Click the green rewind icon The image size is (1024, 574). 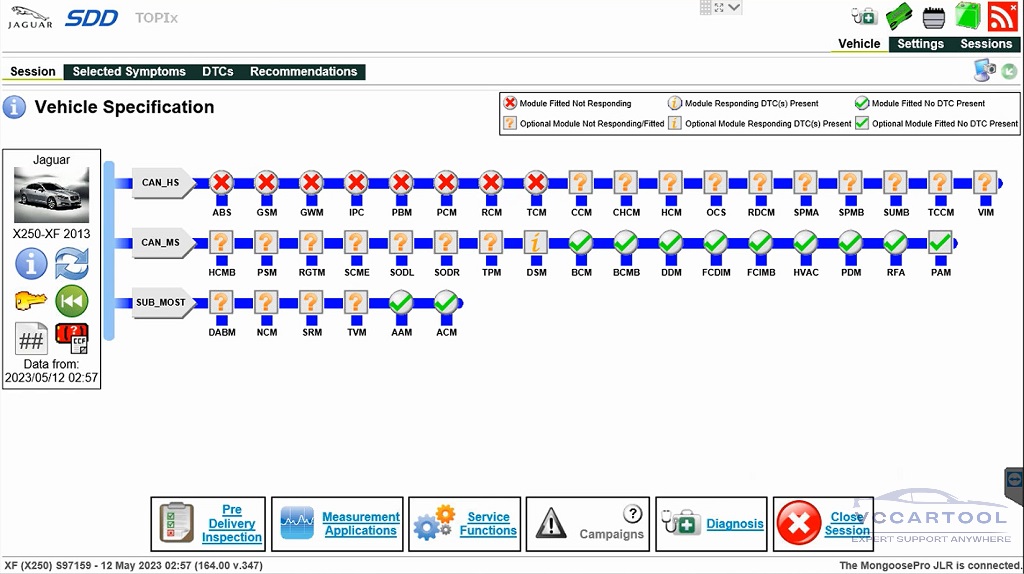pos(71,300)
